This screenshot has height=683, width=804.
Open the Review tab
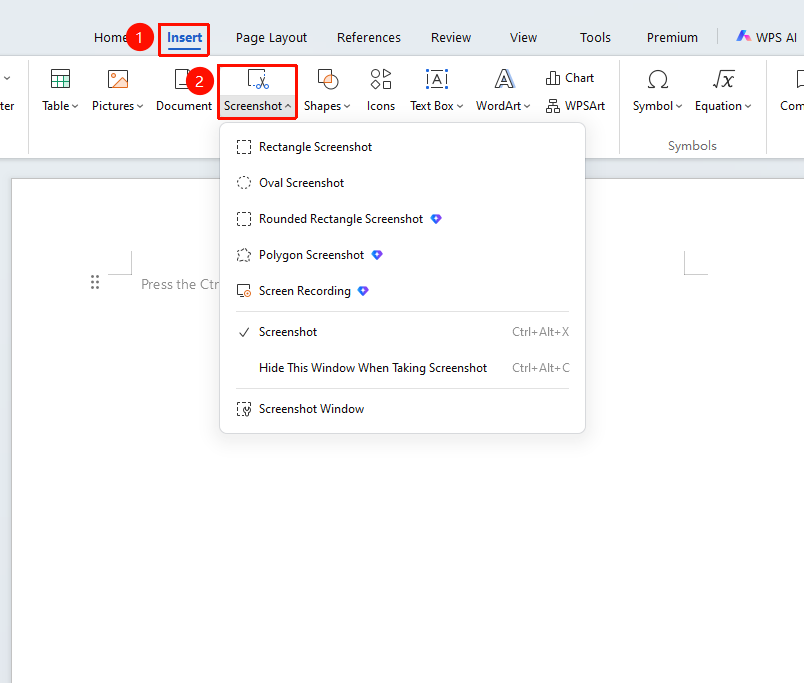(451, 38)
